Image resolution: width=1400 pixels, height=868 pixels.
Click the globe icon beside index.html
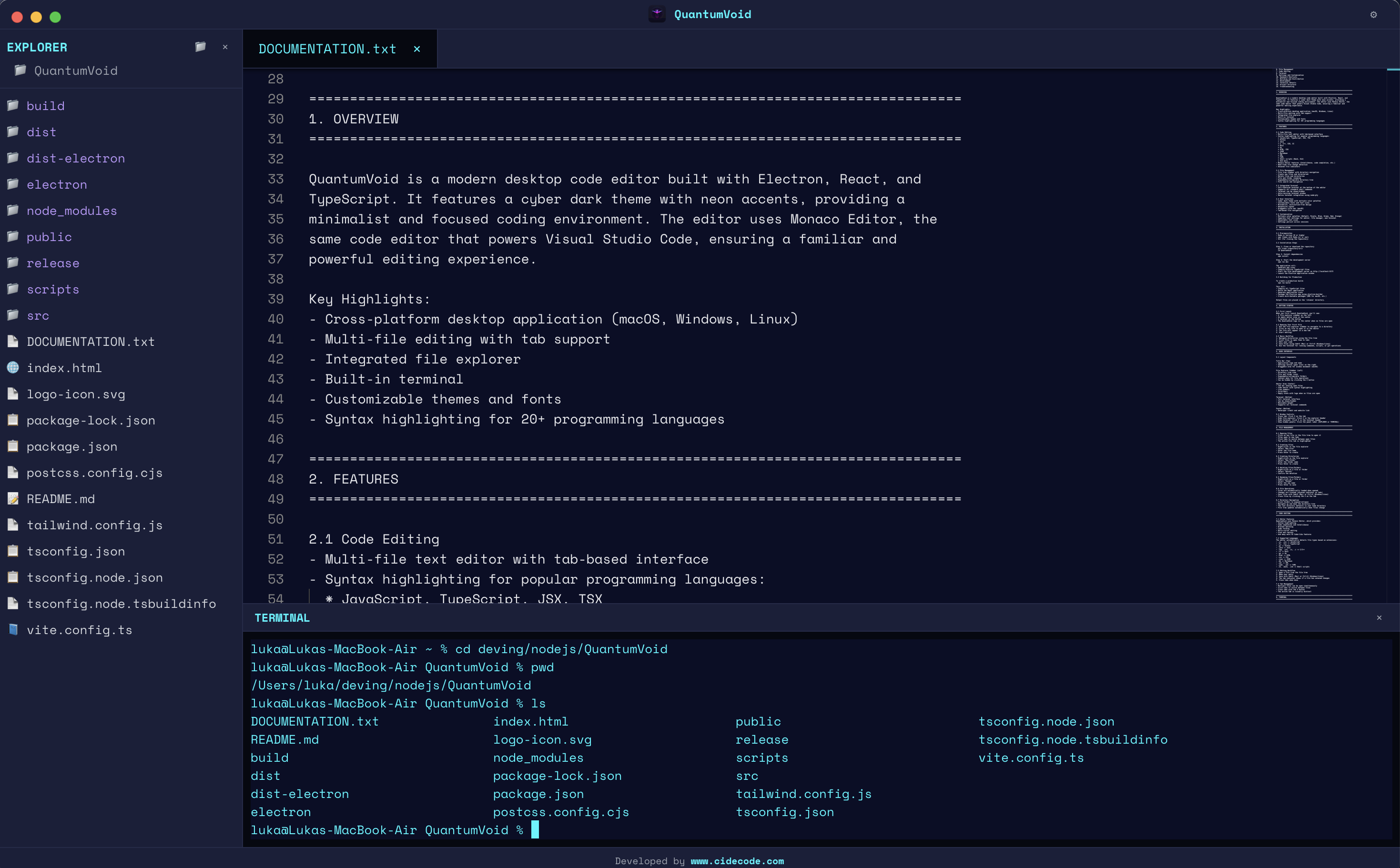pos(13,367)
